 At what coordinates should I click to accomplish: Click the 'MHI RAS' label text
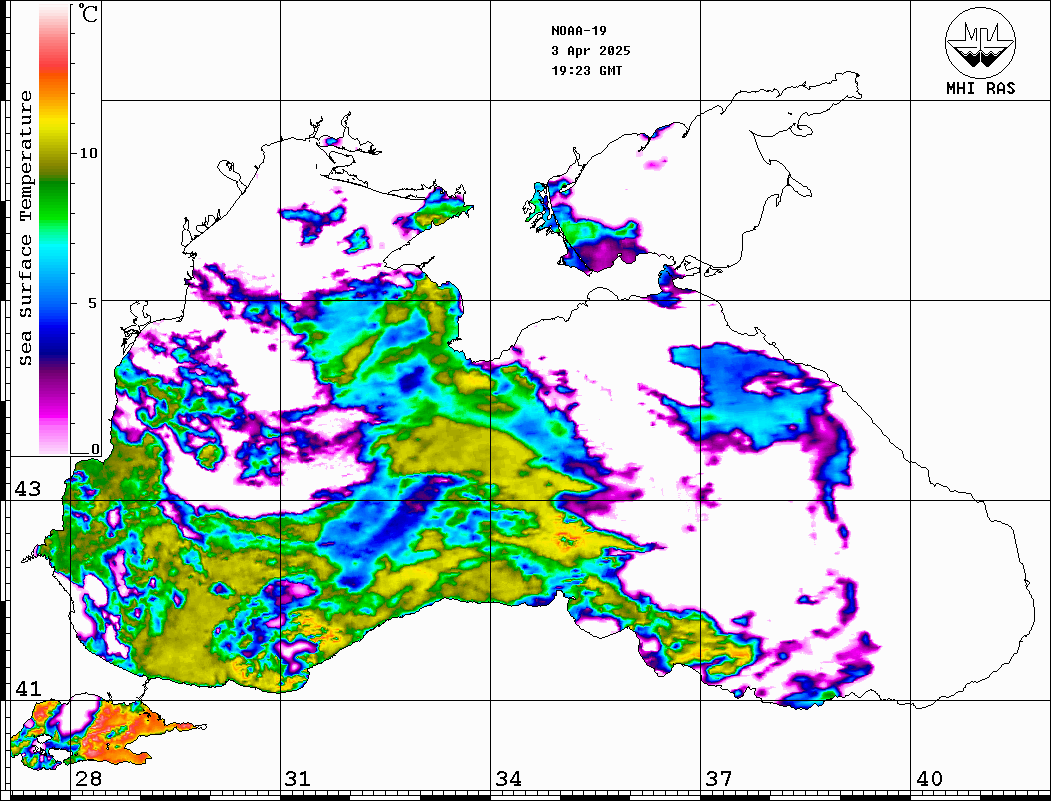coord(981,88)
